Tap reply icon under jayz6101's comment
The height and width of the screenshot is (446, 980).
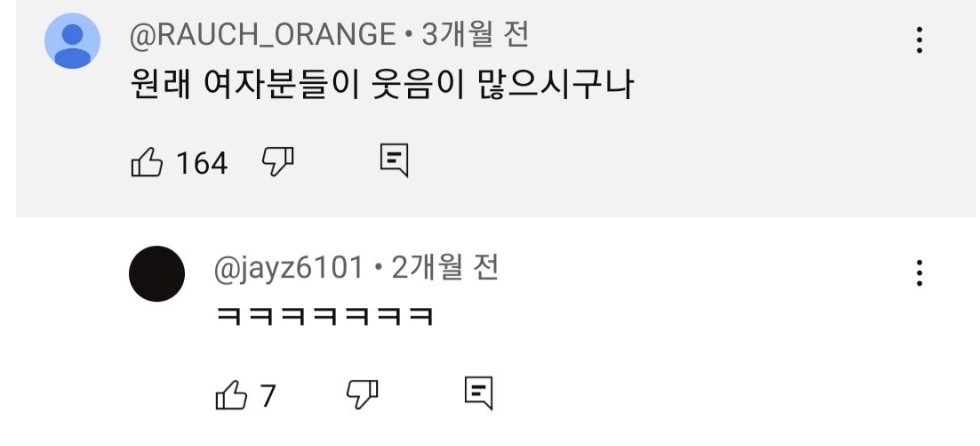click(479, 393)
